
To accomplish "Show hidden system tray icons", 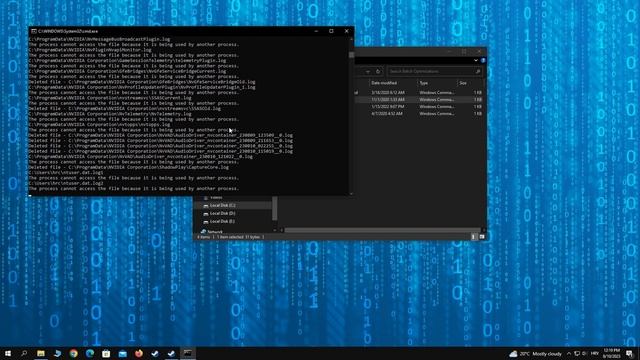I will pyautogui.click(x=569, y=354).
